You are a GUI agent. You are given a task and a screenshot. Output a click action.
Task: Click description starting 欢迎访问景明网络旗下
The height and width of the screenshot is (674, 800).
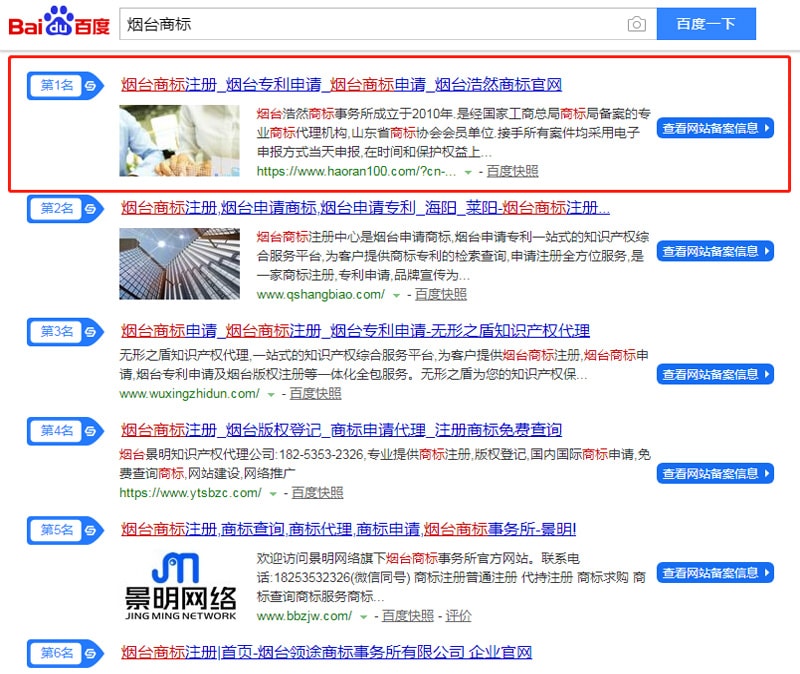tap(451, 578)
